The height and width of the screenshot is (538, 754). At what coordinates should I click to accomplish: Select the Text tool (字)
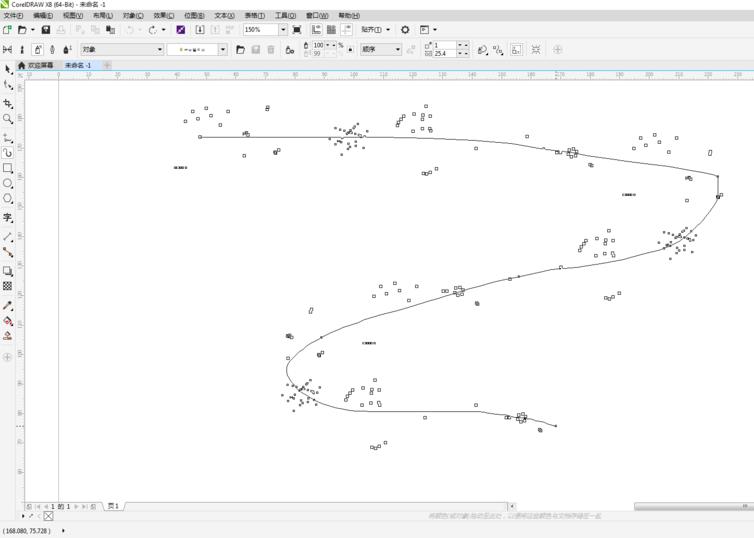coord(8,218)
